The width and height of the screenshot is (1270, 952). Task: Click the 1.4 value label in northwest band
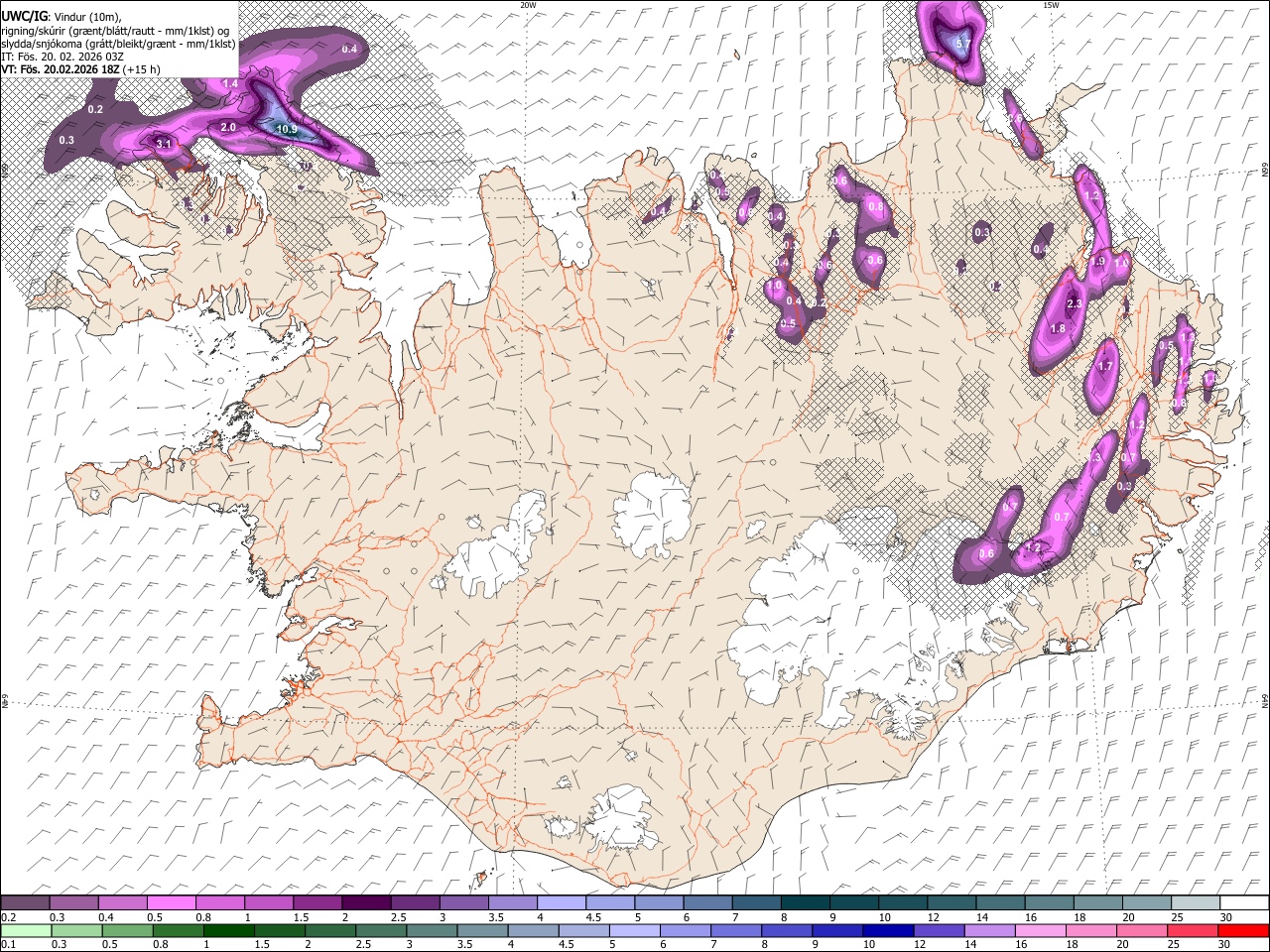230,83
